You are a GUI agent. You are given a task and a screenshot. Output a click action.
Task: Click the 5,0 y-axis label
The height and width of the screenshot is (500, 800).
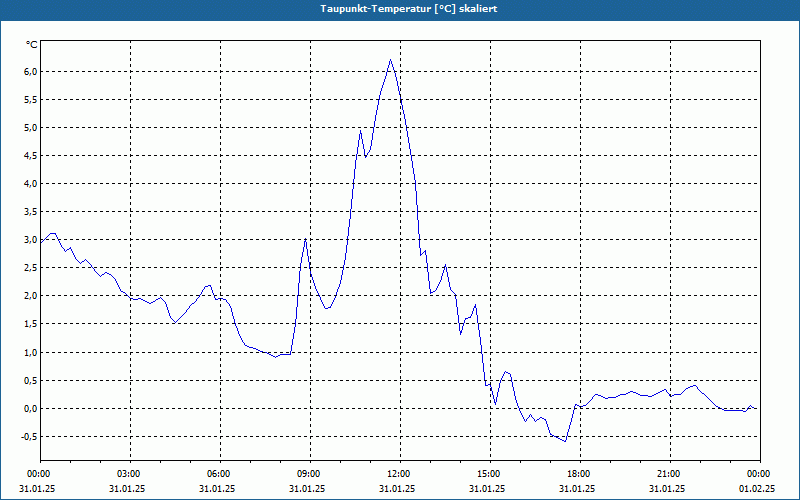pos(31,128)
